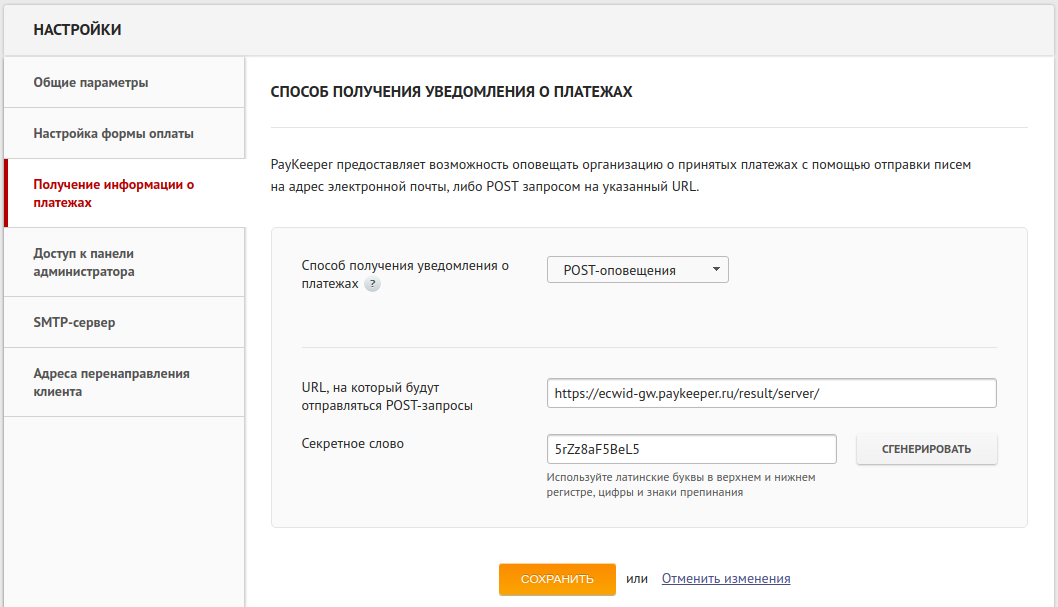Click the НАСТРОЙКИ page header title
Screen dimensions: 1058x607
[x=77, y=30]
